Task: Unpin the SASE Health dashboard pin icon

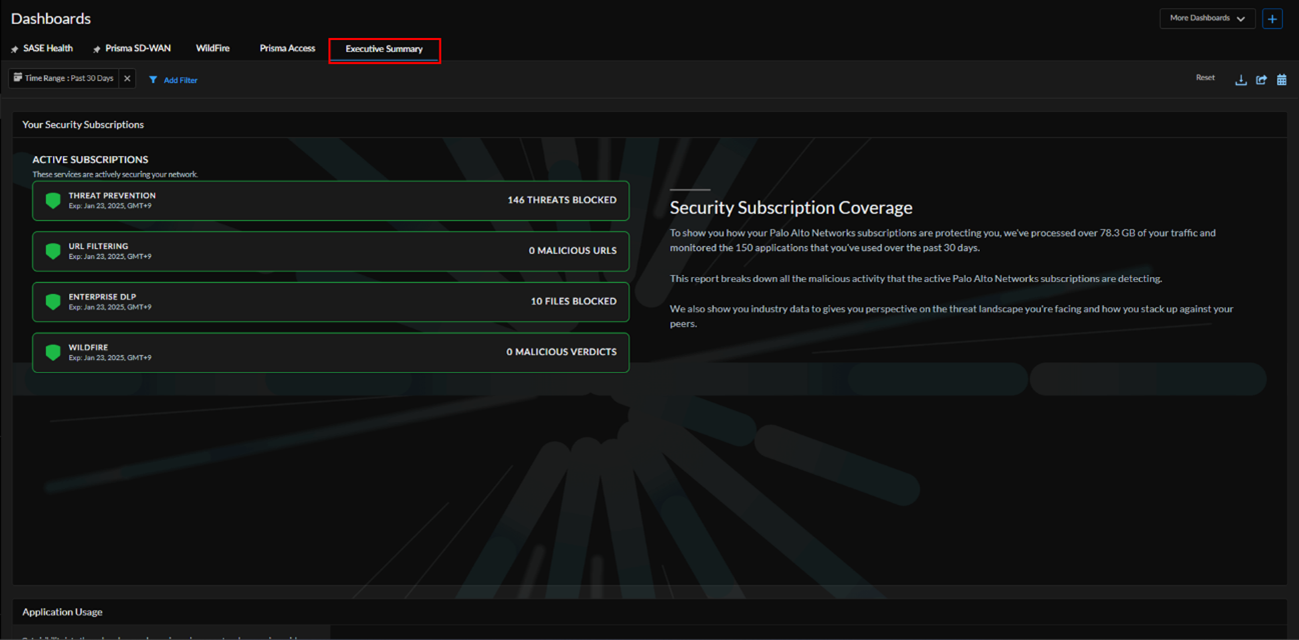Action: 15,49
